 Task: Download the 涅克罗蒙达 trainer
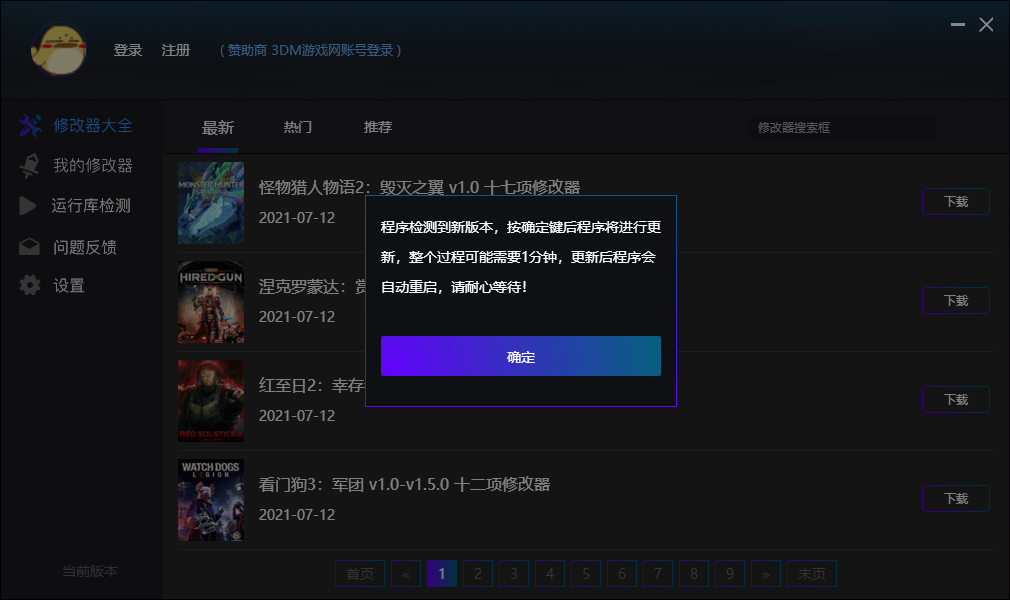point(956,300)
